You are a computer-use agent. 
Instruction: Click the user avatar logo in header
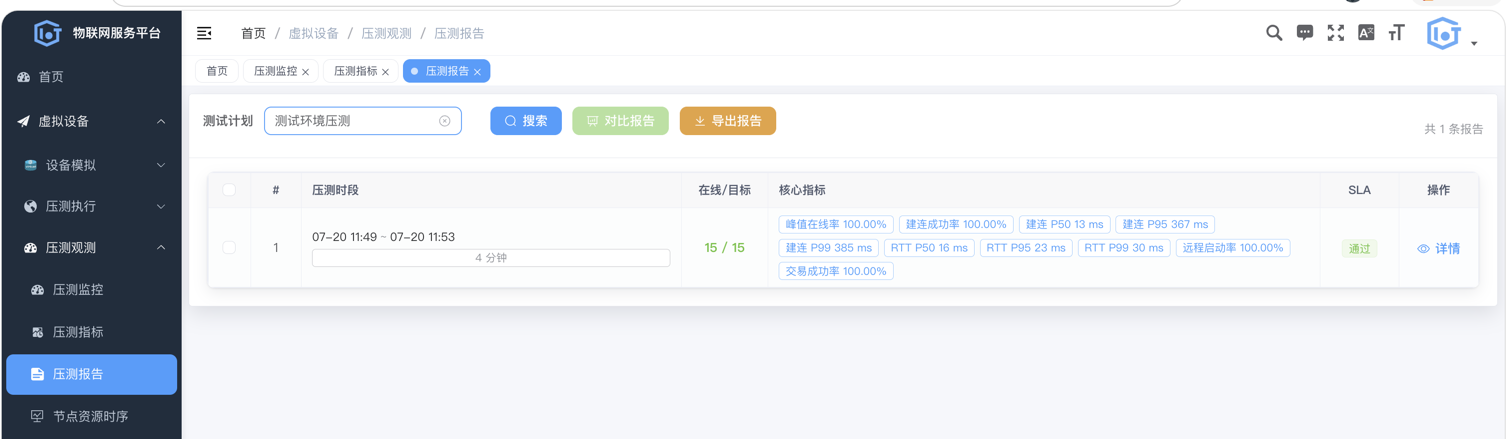1443,34
